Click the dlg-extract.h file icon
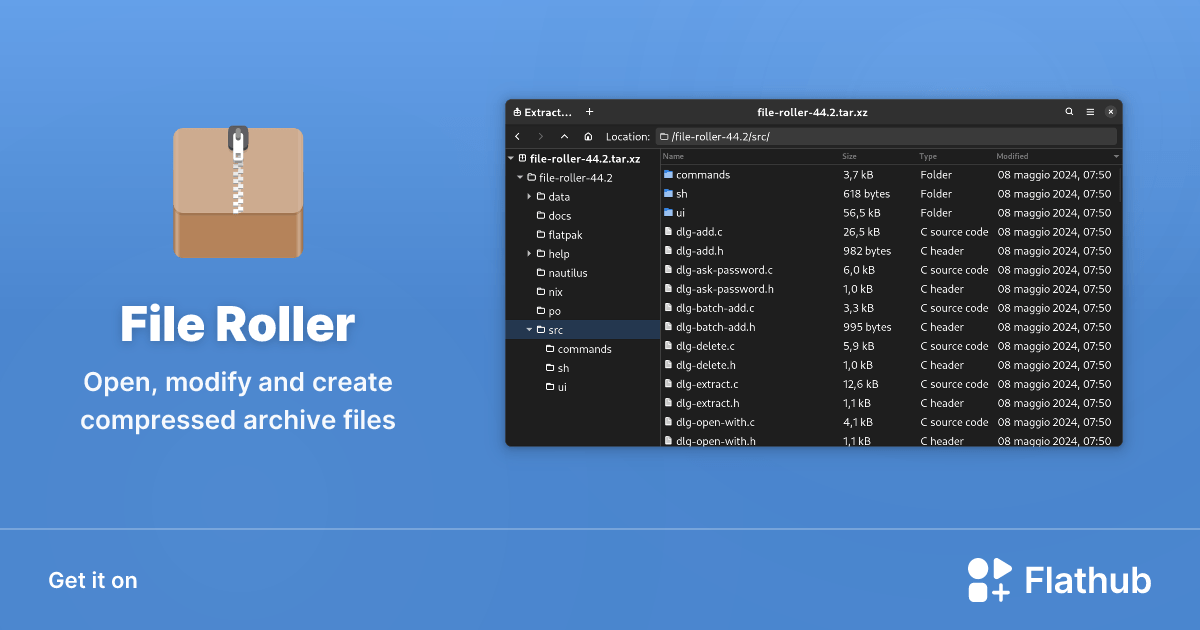The height and width of the screenshot is (630, 1200). coord(668,402)
